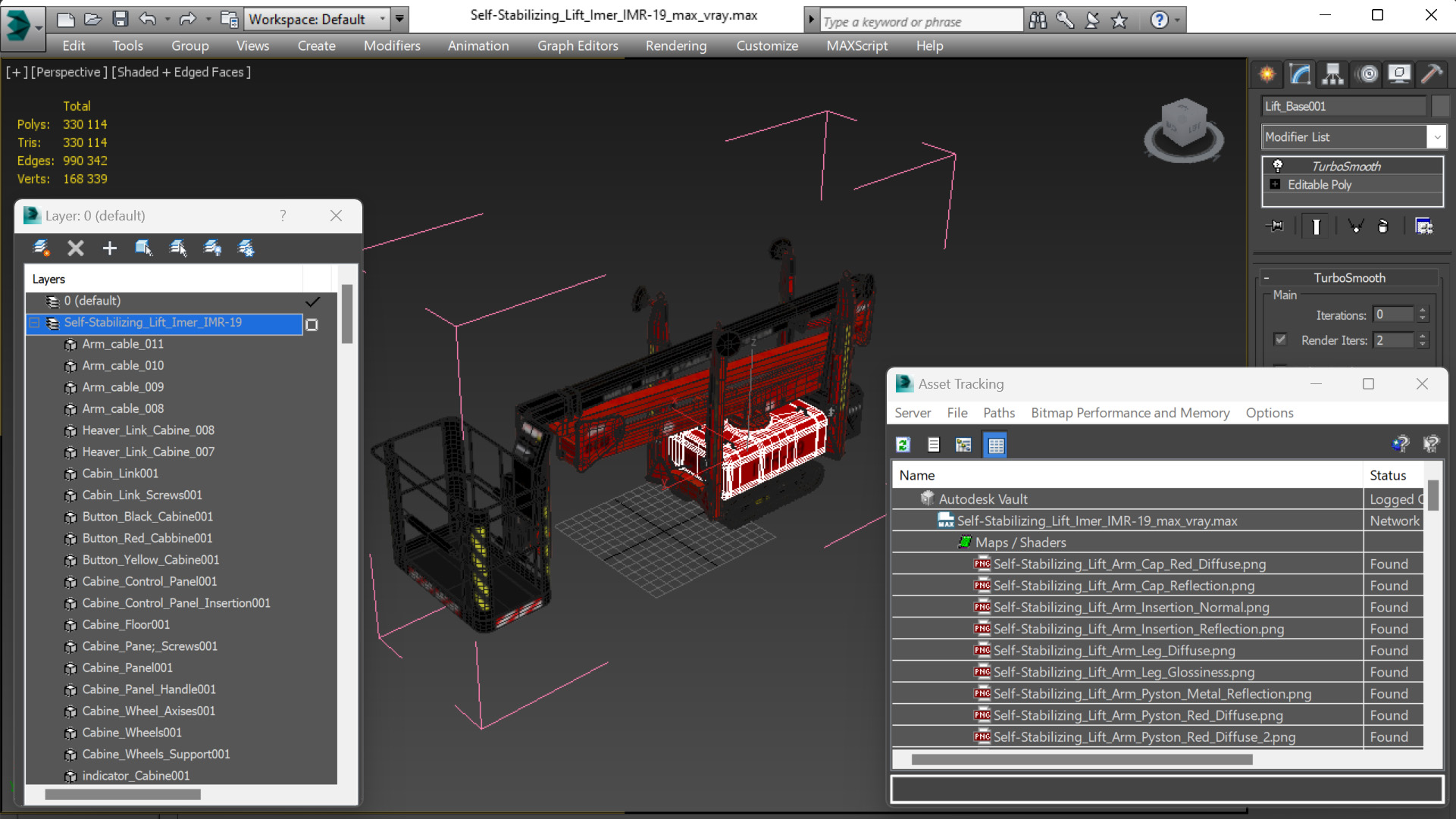
Task: Switch Asset Tracking to tree view
Action: (963, 445)
